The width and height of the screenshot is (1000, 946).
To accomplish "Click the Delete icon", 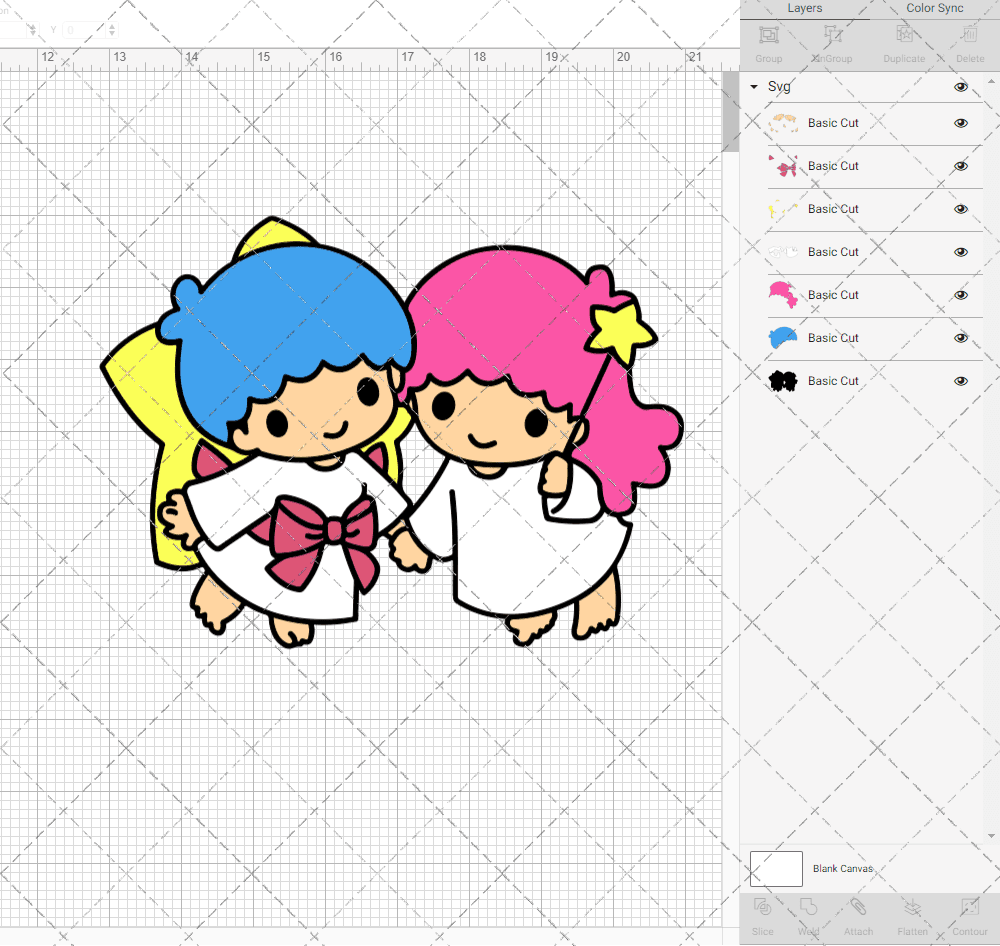I will [968, 44].
